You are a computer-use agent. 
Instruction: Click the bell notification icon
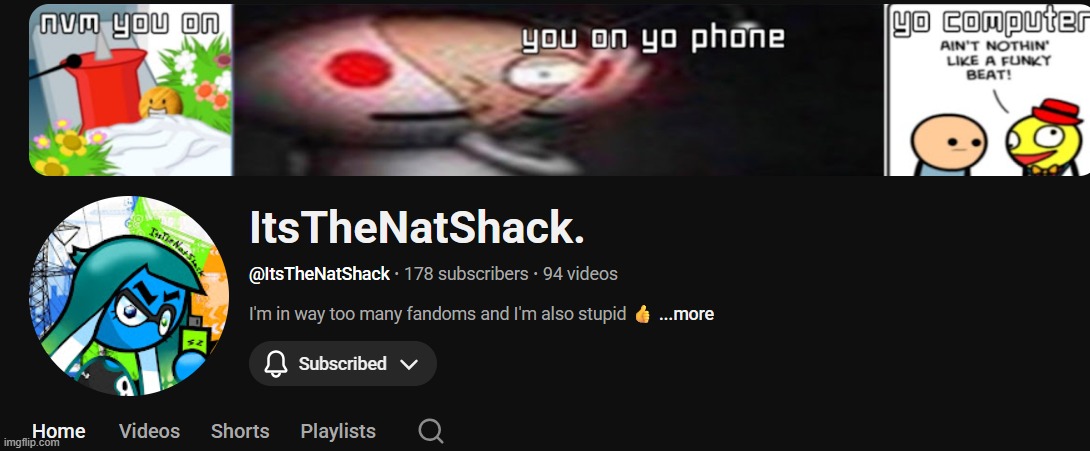pyautogui.click(x=276, y=363)
